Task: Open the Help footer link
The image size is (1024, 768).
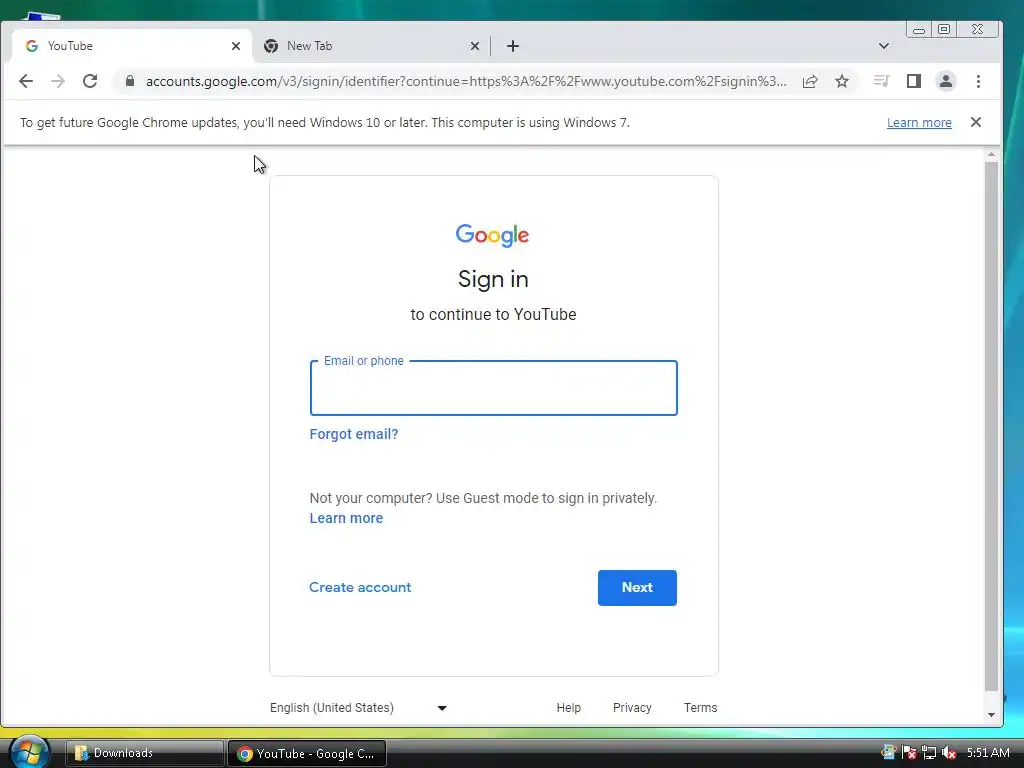Action: coord(568,708)
